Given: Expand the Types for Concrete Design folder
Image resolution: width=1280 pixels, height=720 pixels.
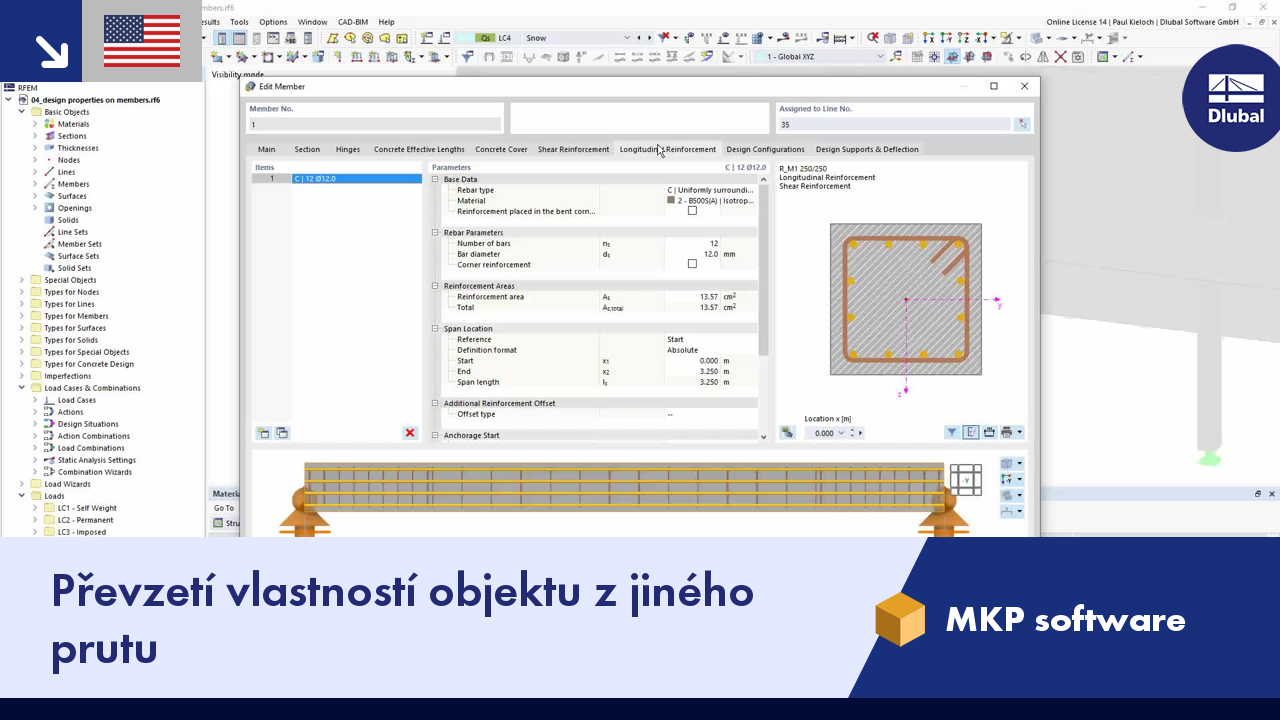Looking at the screenshot, I should point(22,364).
